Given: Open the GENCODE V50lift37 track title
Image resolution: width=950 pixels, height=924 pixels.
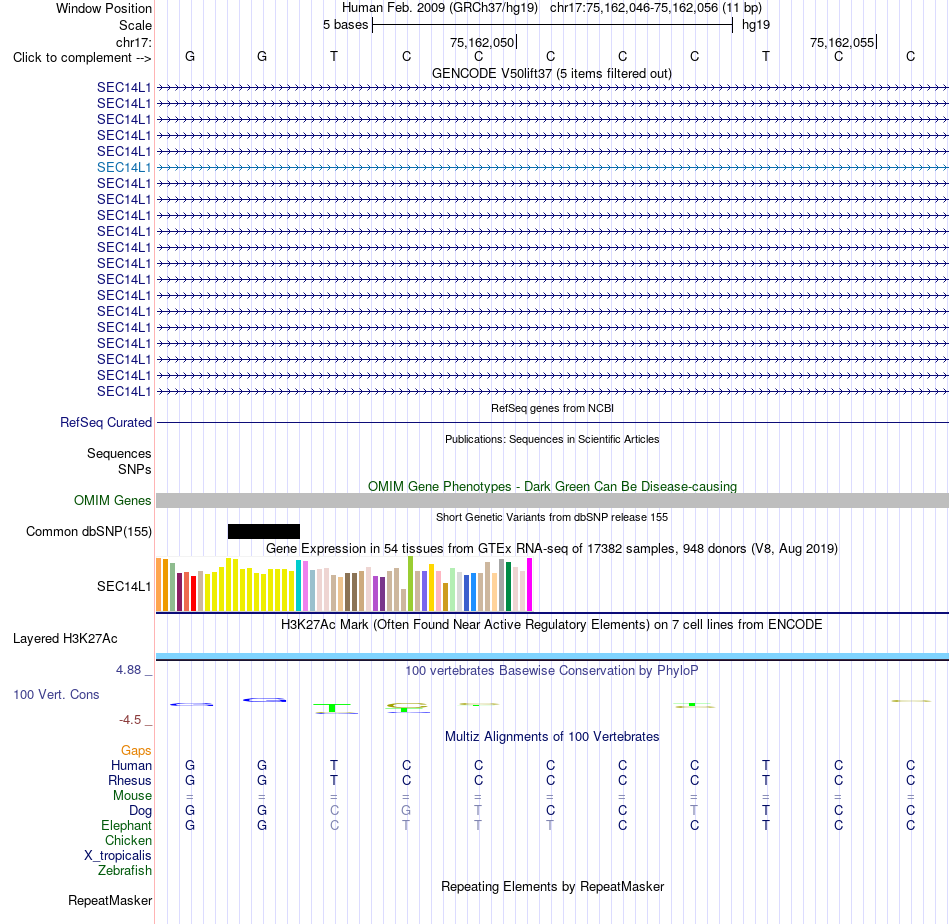Looking at the screenshot, I should pos(551,73).
